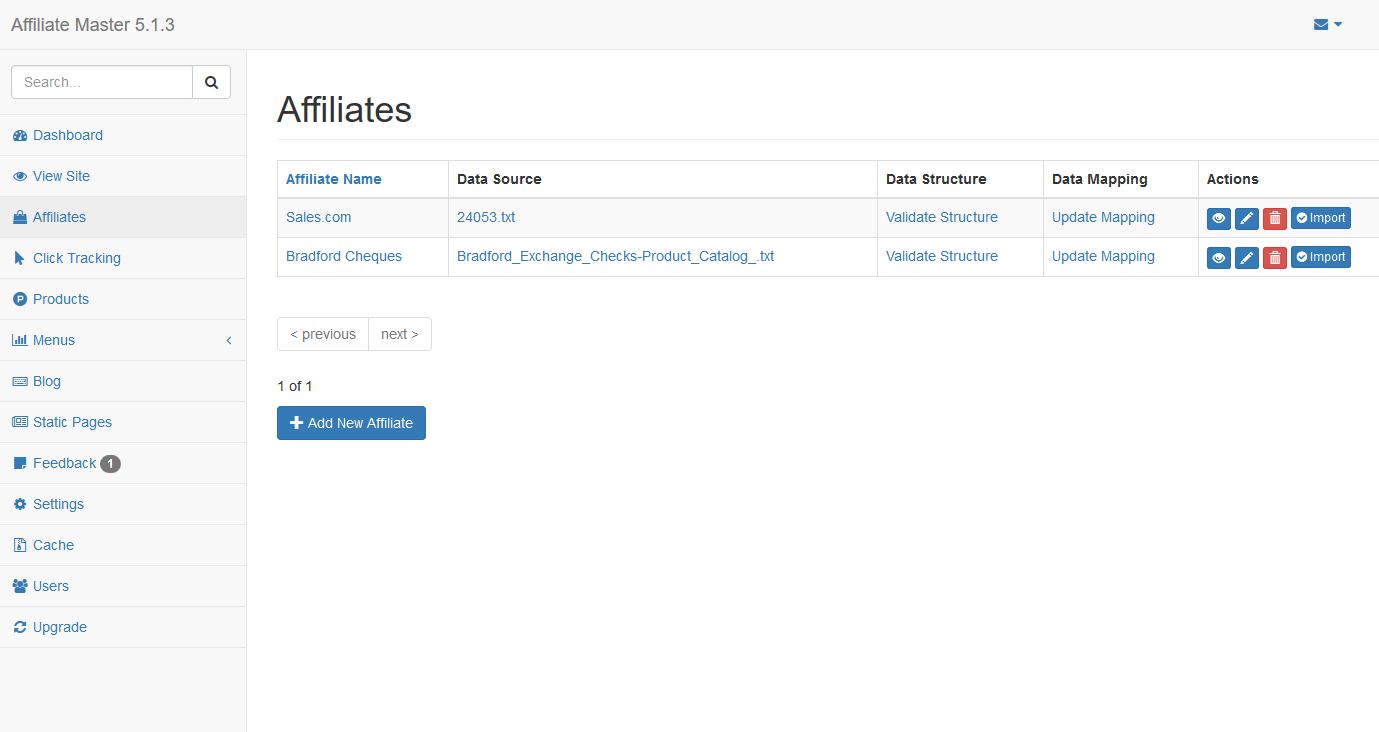1379x732 pixels.
Task: Update Mapping for Bradford Cheques
Action: coord(1103,256)
